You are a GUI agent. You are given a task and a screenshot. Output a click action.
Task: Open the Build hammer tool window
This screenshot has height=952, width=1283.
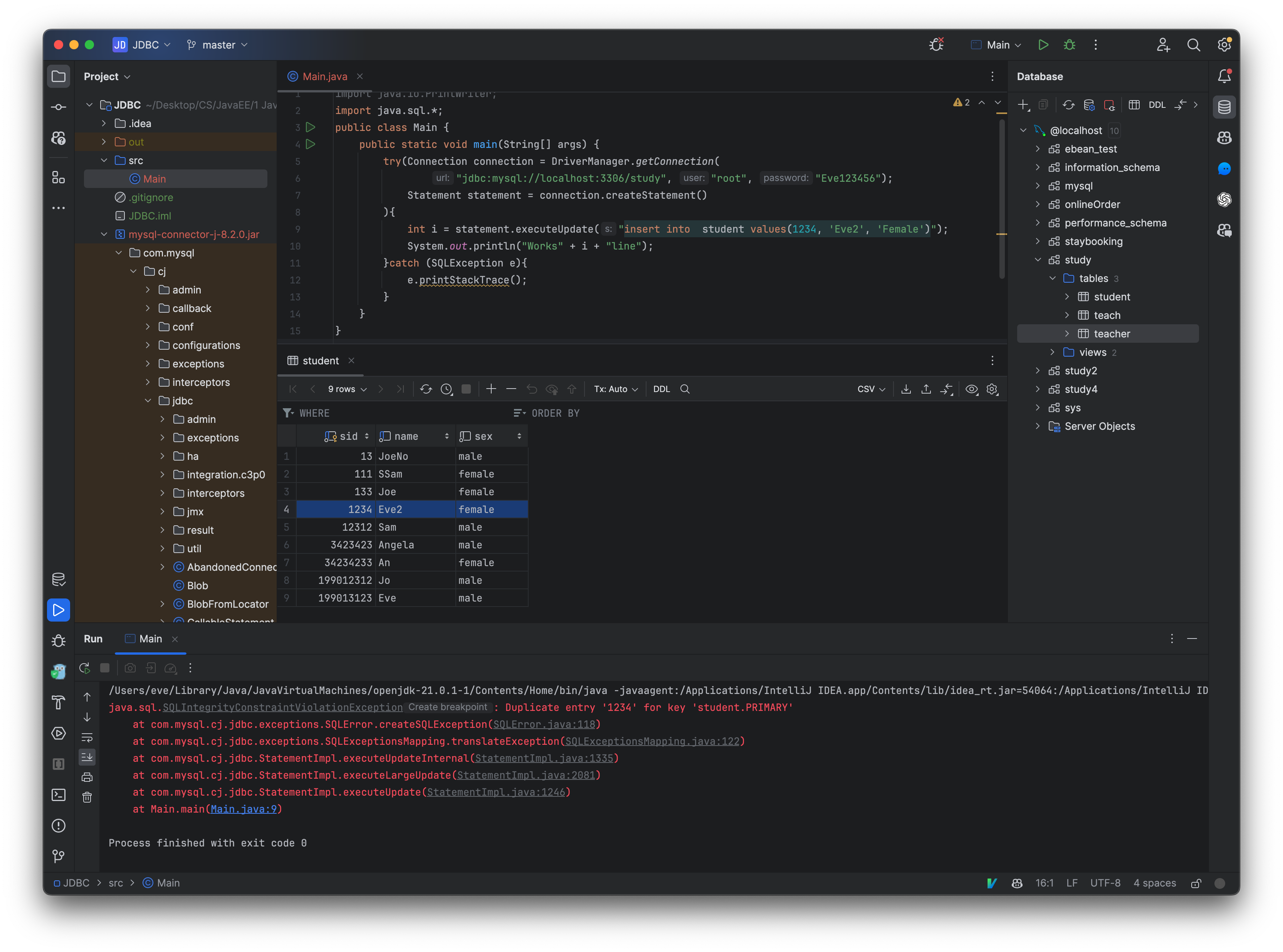coord(58,702)
